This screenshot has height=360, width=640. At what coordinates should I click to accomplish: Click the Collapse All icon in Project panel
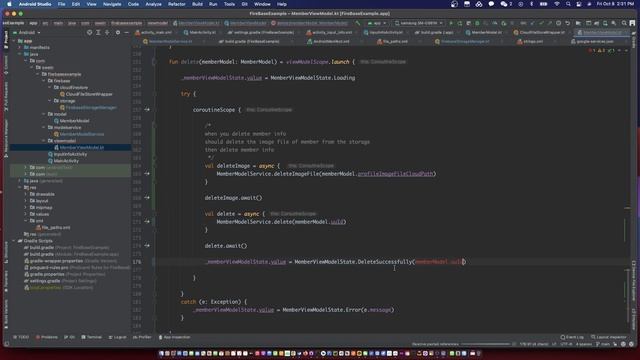[107, 32]
